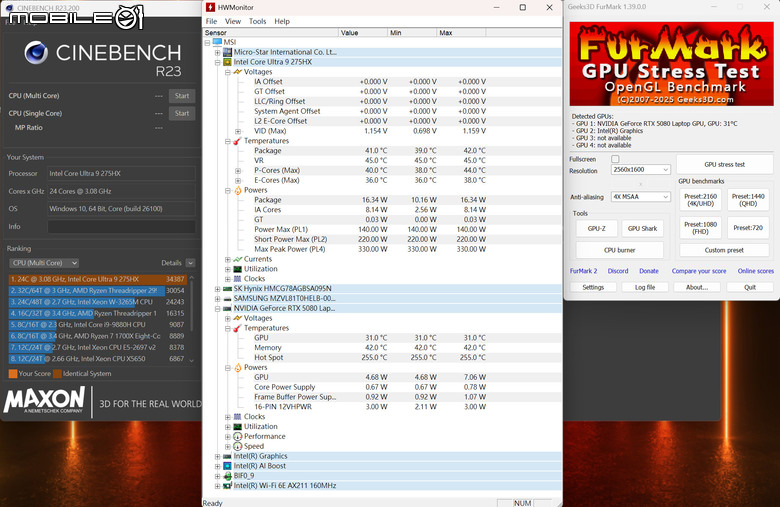Expand the Micro-Star International node
The width and height of the screenshot is (780, 507).
(217, 52)
